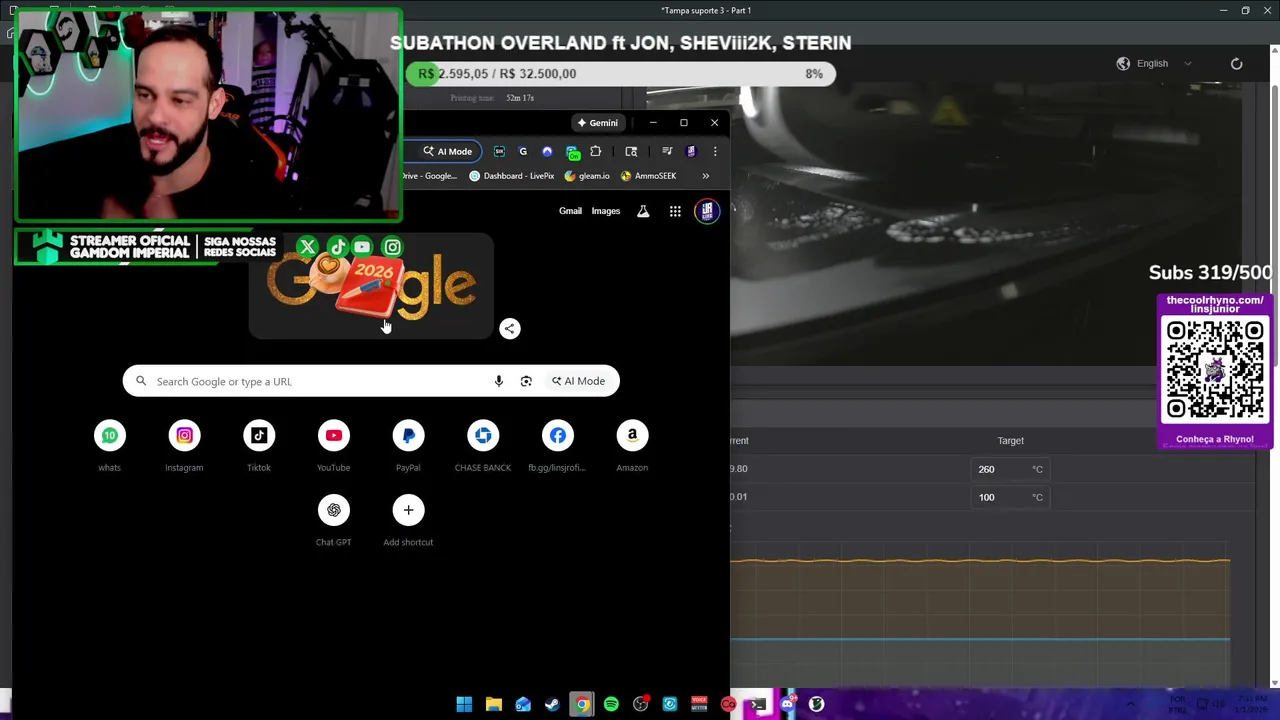Click the Google 2026 doodle

click(371, 286)
